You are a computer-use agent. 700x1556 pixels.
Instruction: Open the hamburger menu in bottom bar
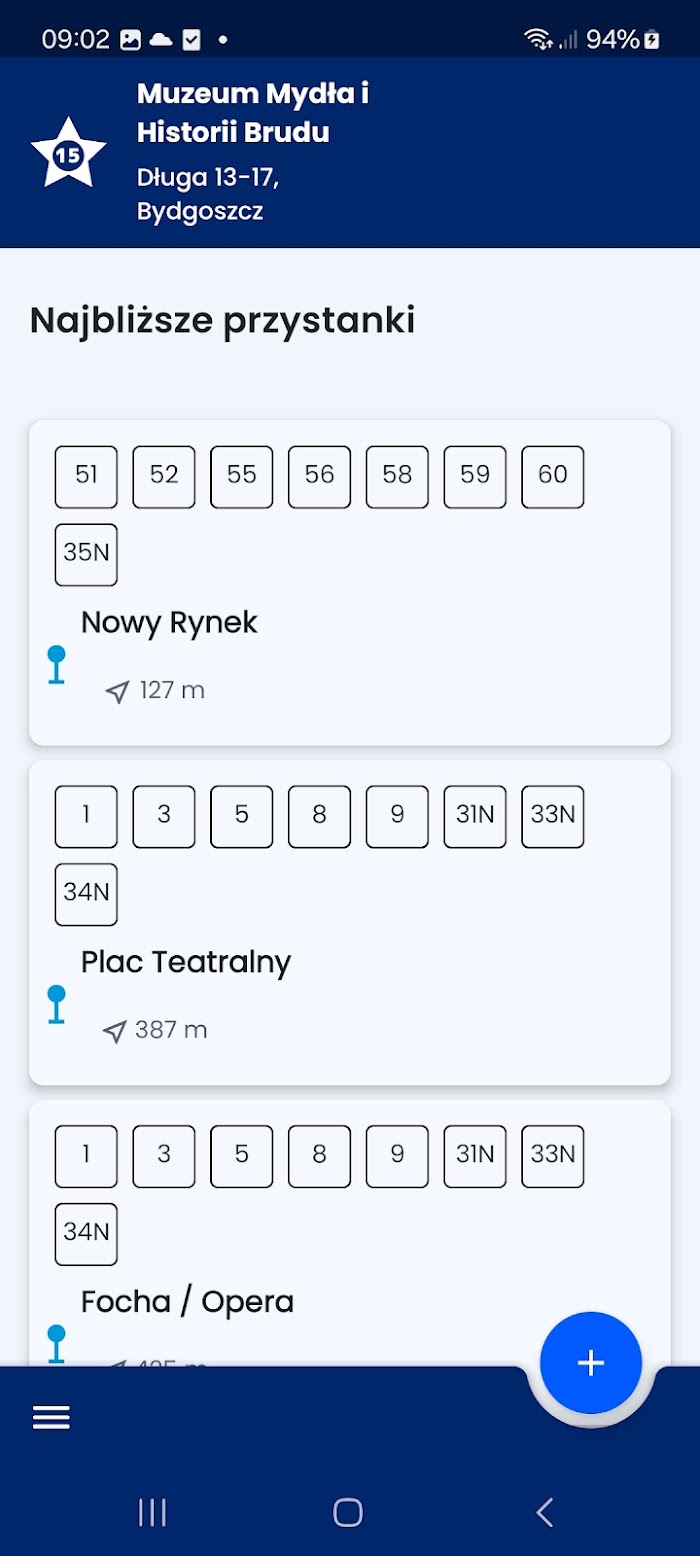[51, 1417]
